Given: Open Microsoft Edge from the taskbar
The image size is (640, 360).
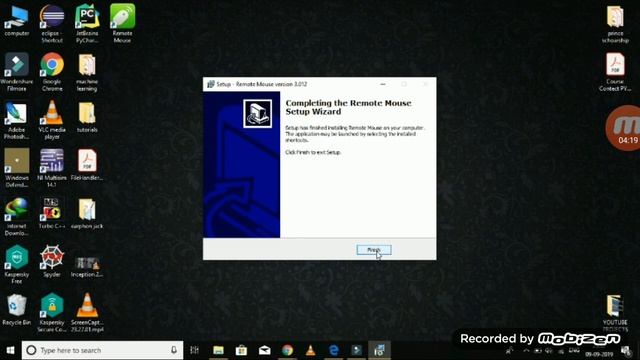Looking at the screenshot, I should [x=333, y=350].
